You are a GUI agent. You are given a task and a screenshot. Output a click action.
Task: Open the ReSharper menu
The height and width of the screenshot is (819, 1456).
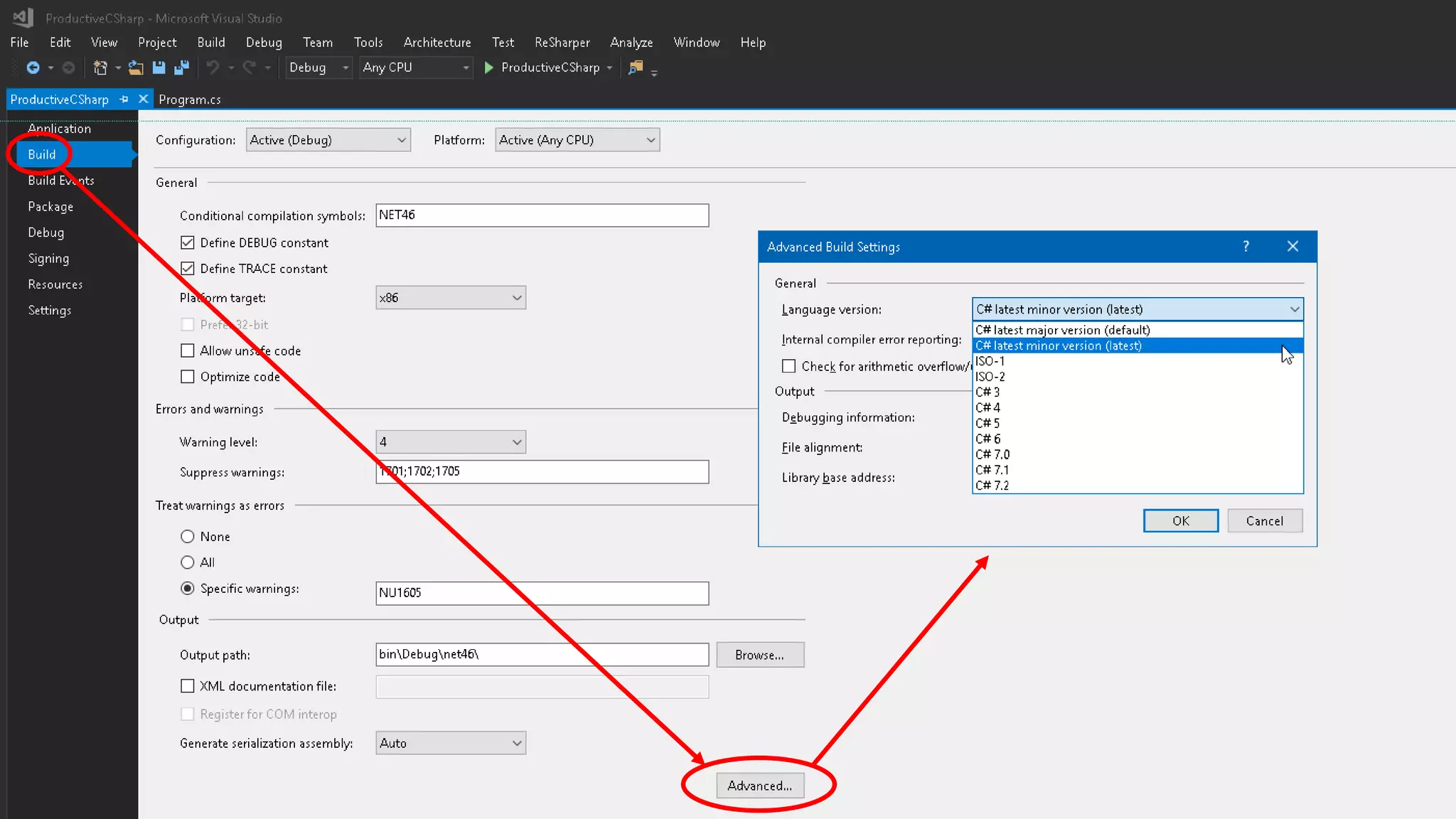pos(562,43)
